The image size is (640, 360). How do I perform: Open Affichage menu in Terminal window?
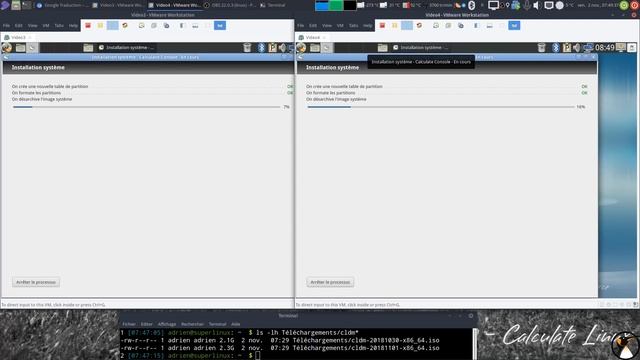tap(167, 324)
